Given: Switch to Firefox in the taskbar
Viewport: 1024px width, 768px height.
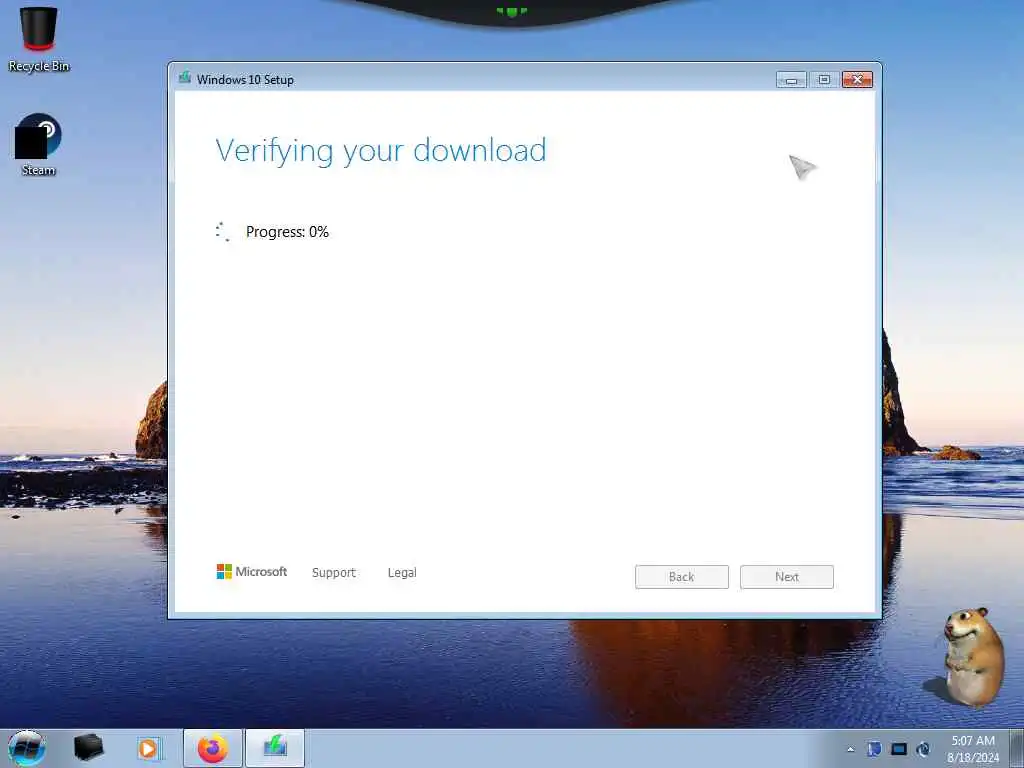Looking at the screenshot, I should click(213, 748).
